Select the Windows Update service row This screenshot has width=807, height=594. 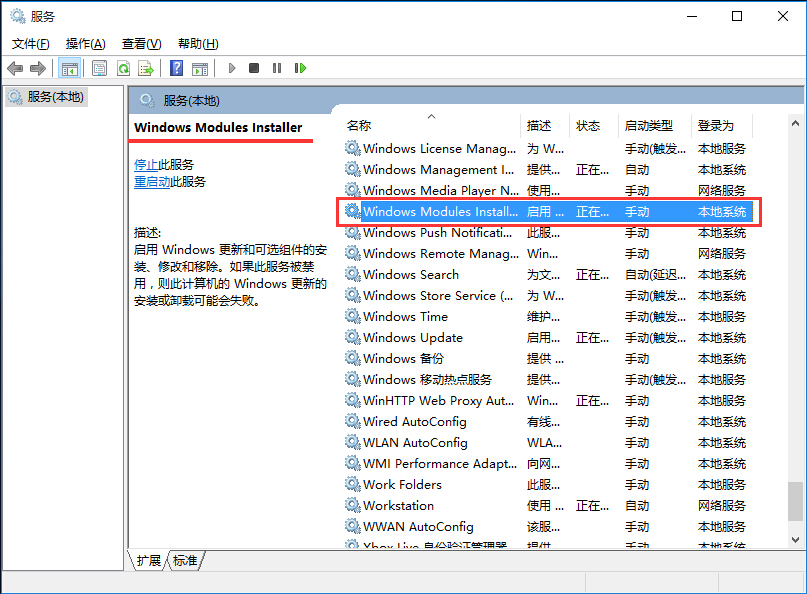point(420,337)
